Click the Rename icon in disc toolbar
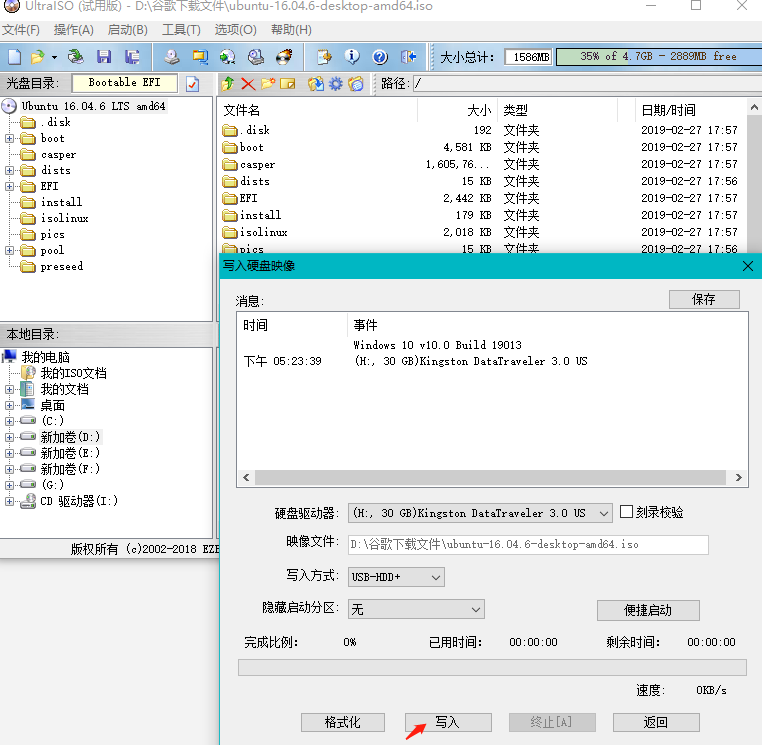The height and width of the screenshot is (745, 762). point(288,84)
